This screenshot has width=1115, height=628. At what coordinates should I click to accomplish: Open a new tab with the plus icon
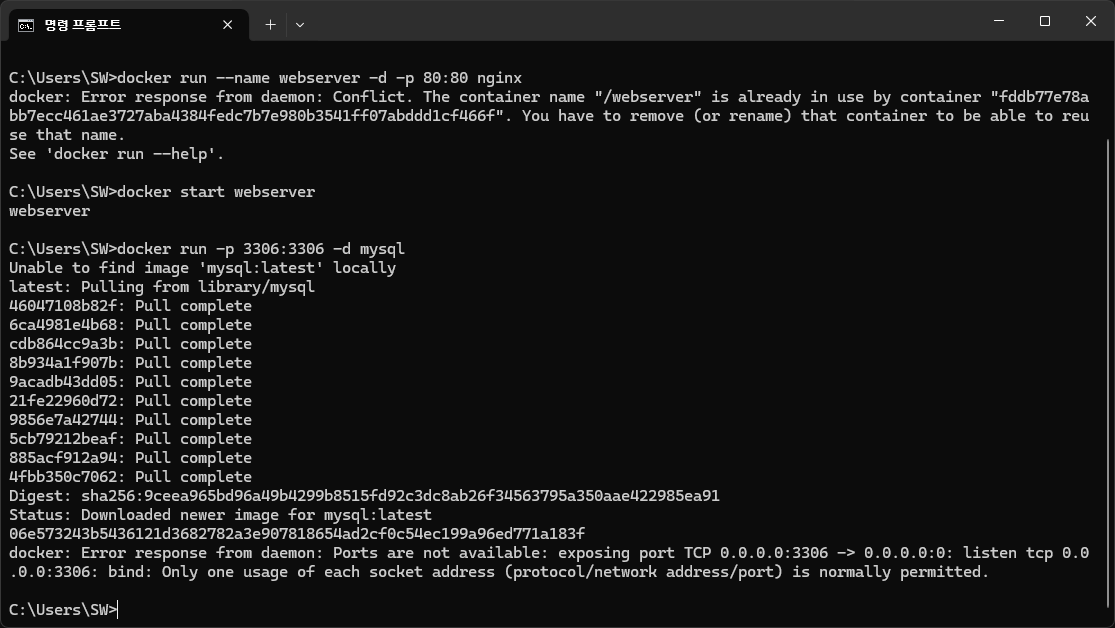270,25
